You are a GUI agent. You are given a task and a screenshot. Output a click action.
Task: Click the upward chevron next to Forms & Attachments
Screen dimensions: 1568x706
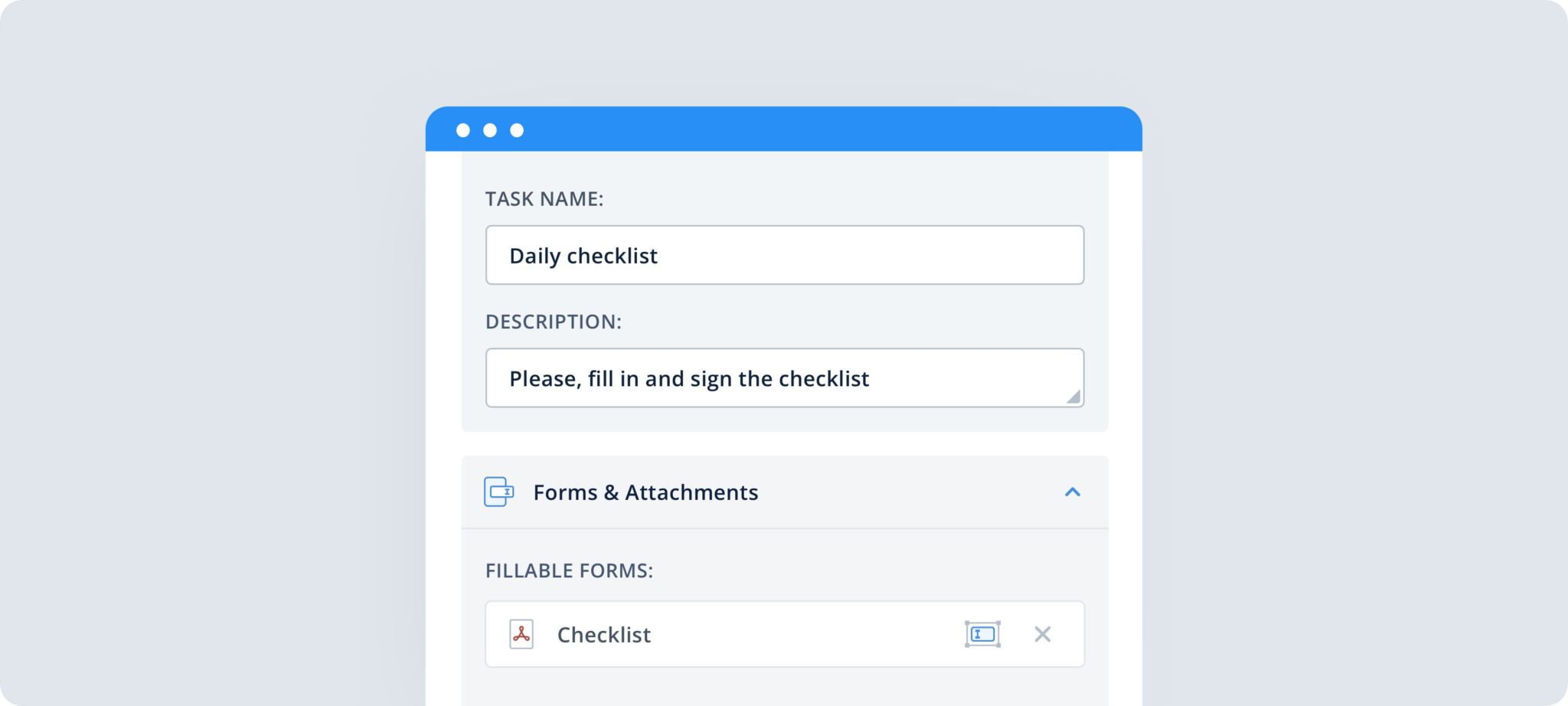[1073, 492]
